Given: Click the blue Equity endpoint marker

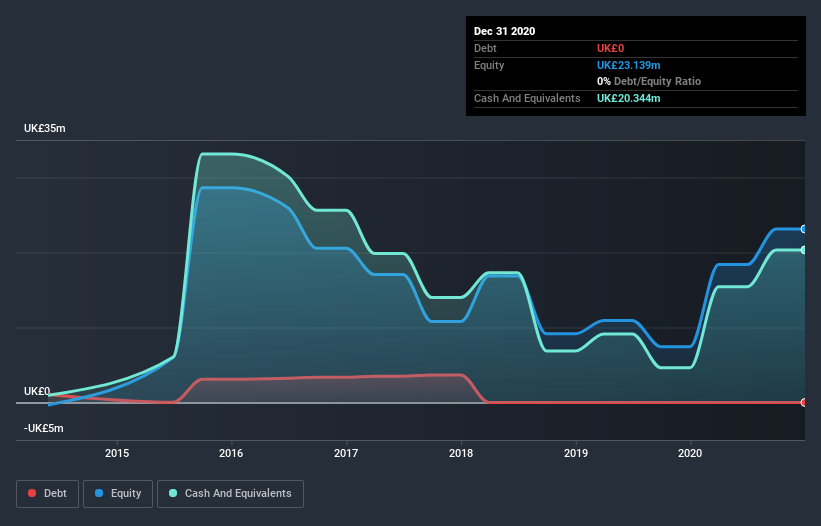Looking at the screenshot, I should pos(804,229).
